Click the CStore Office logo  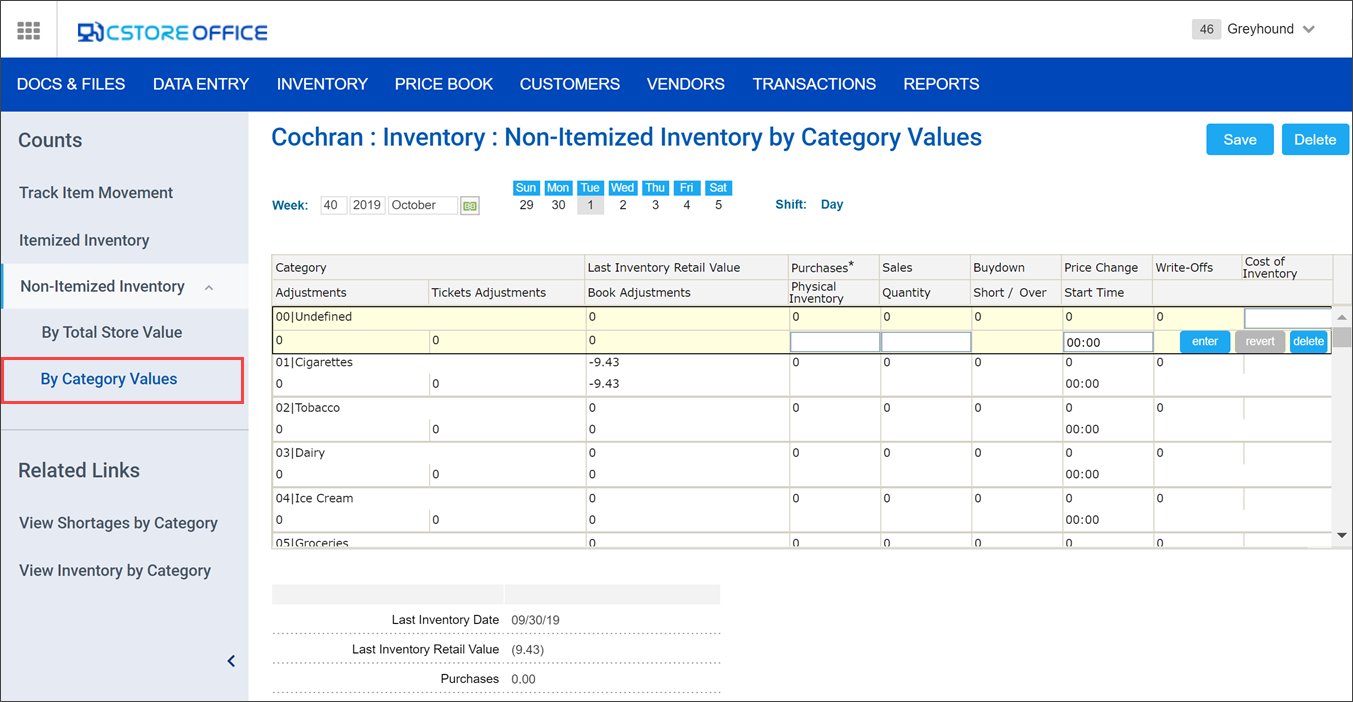(x=173, y=32)
